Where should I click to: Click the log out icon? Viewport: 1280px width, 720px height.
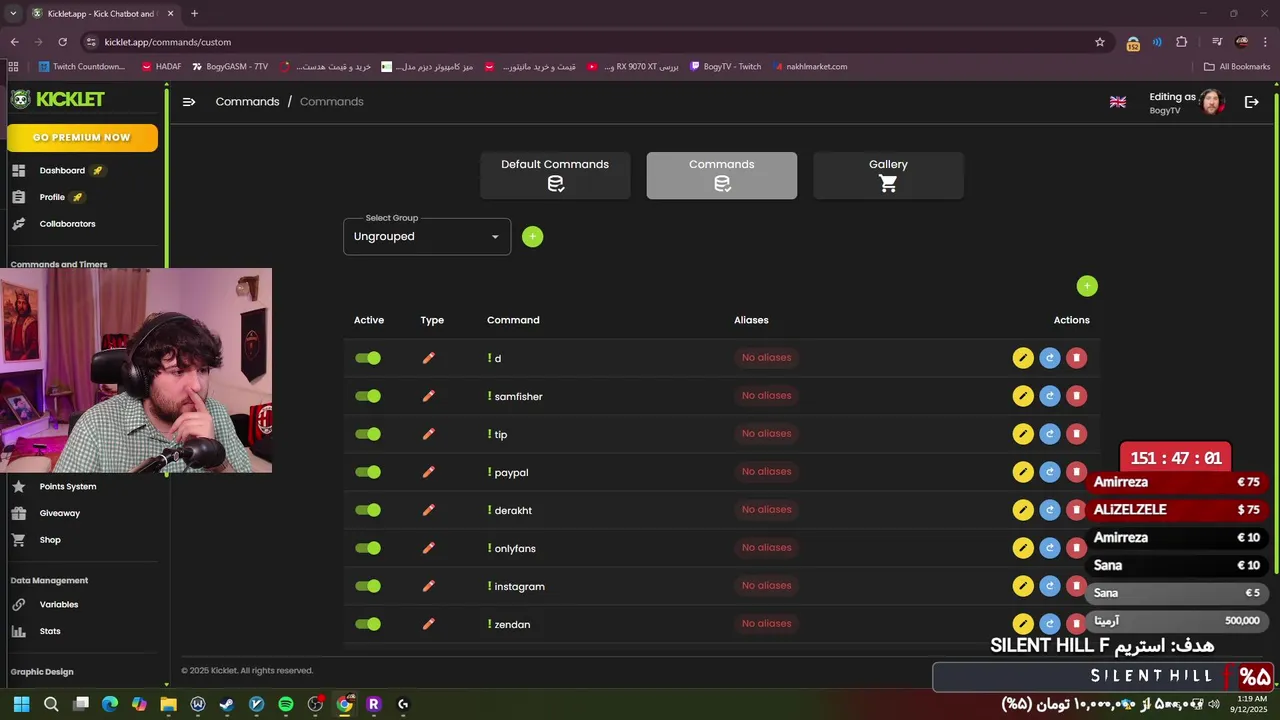coord(1251,102)
